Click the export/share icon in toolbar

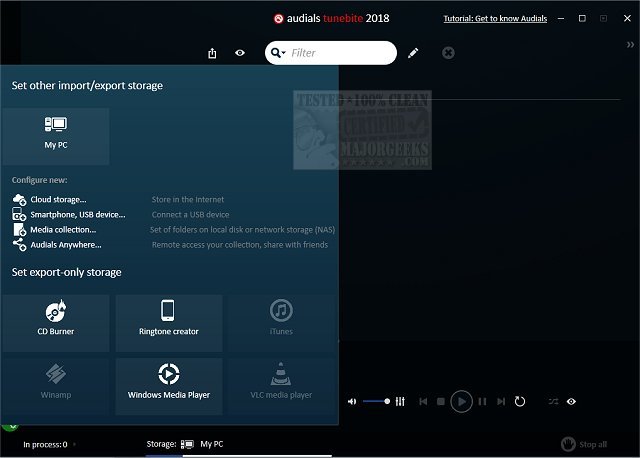[212, 53]
